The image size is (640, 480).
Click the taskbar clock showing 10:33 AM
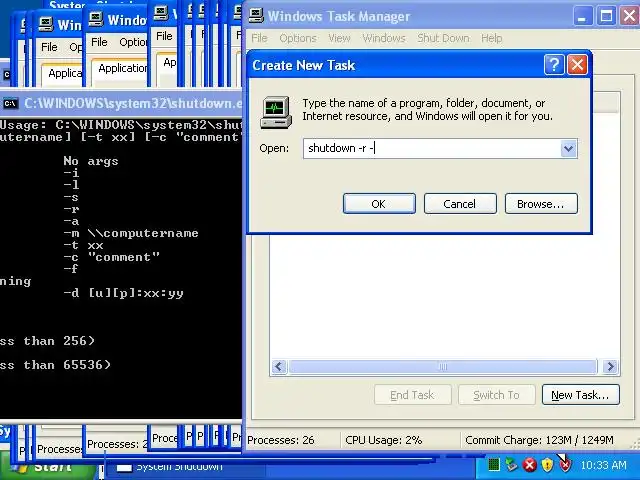click(603, 465)
